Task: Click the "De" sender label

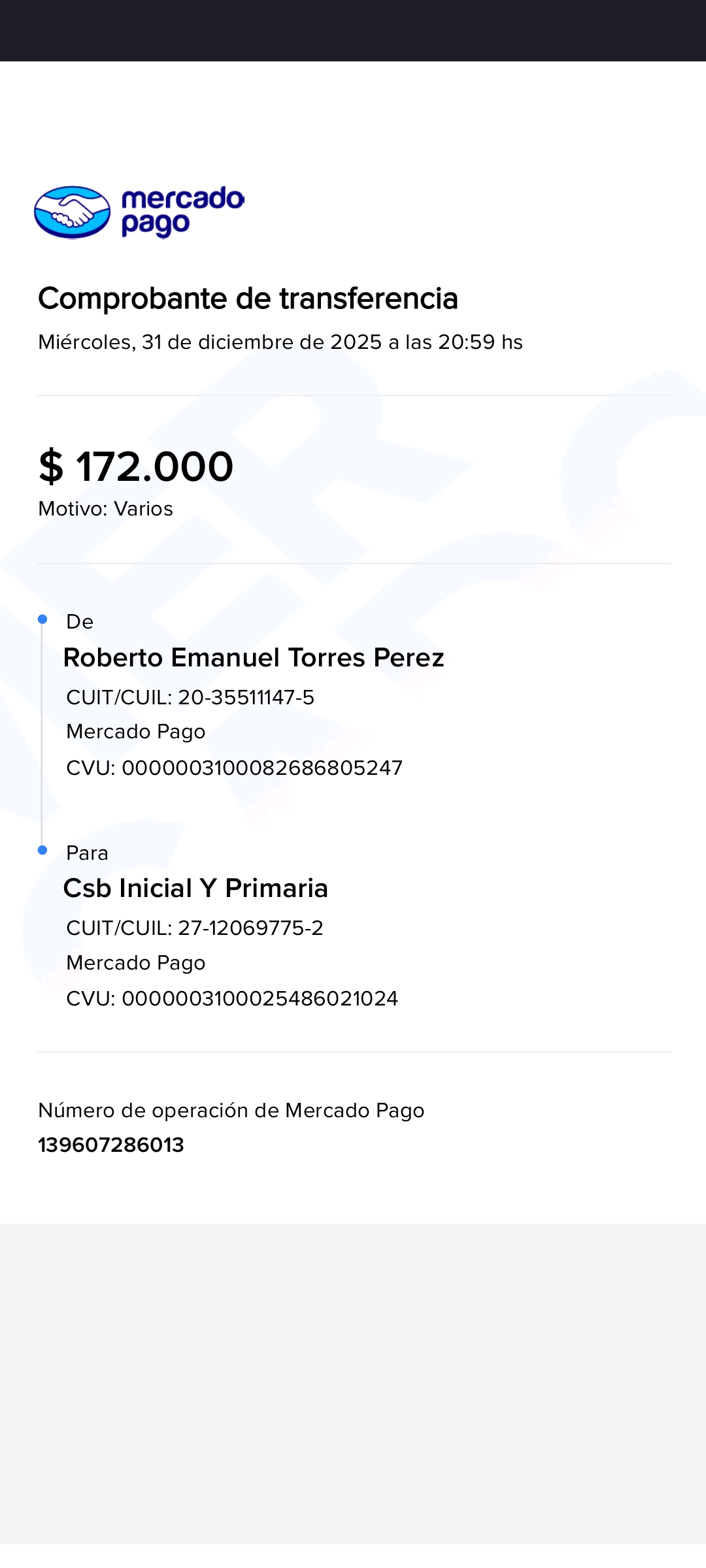Action: [x=80, y=622]
